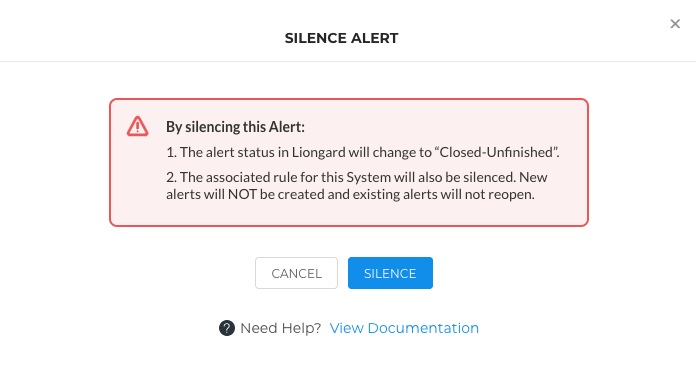Dismiss the dialog via CANCEL button
Image resolution: width=696 pixels, height=370 pixels.
[x=297, y=273]
